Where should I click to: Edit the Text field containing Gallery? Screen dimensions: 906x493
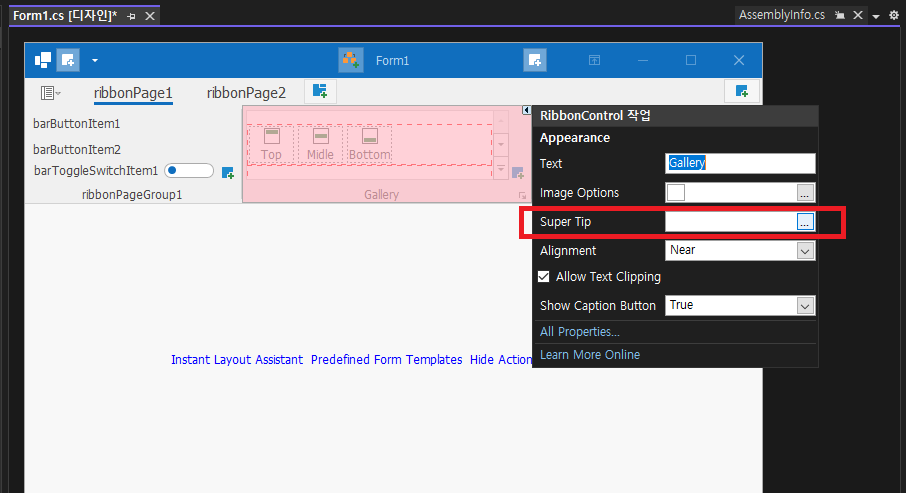pos(740,163)
